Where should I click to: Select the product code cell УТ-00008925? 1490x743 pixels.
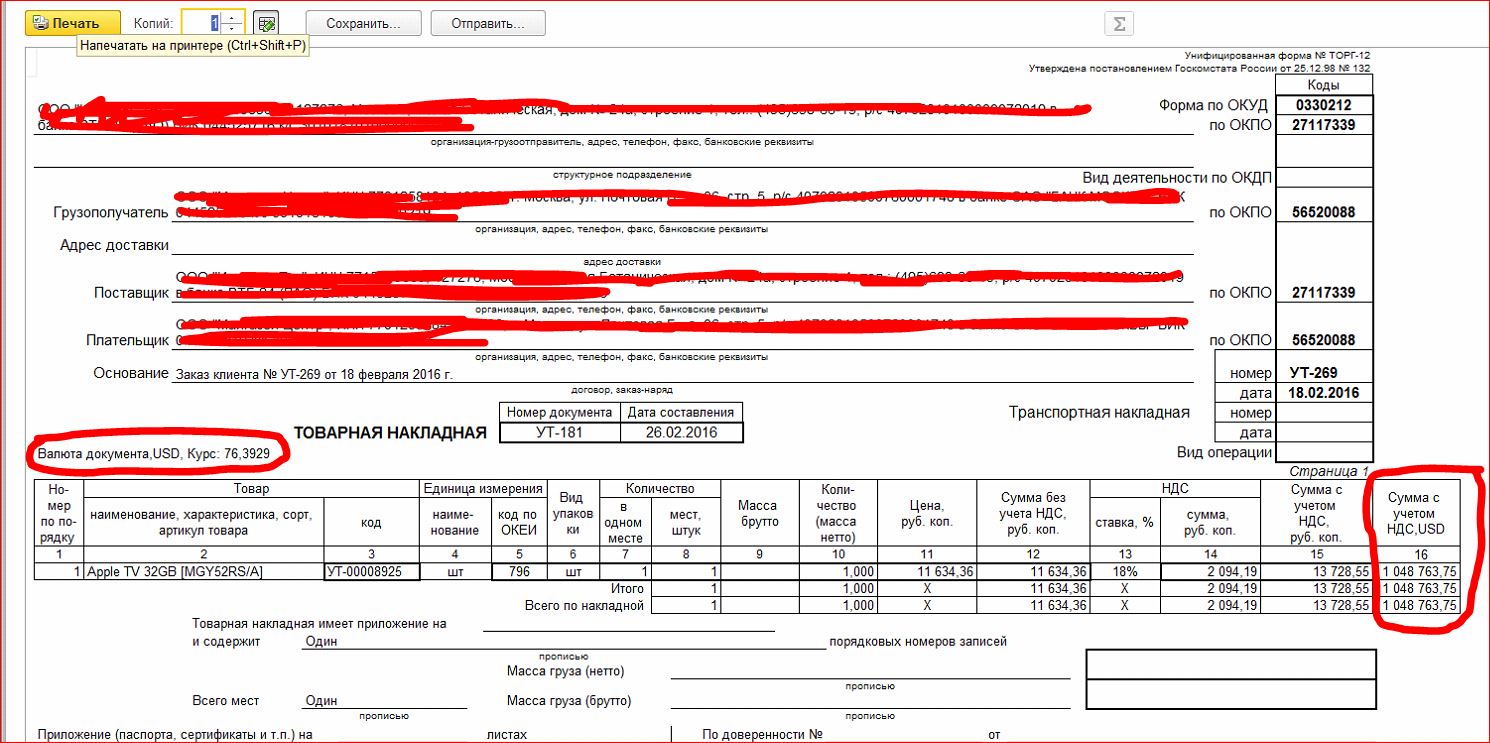click(x=370, y=572)
